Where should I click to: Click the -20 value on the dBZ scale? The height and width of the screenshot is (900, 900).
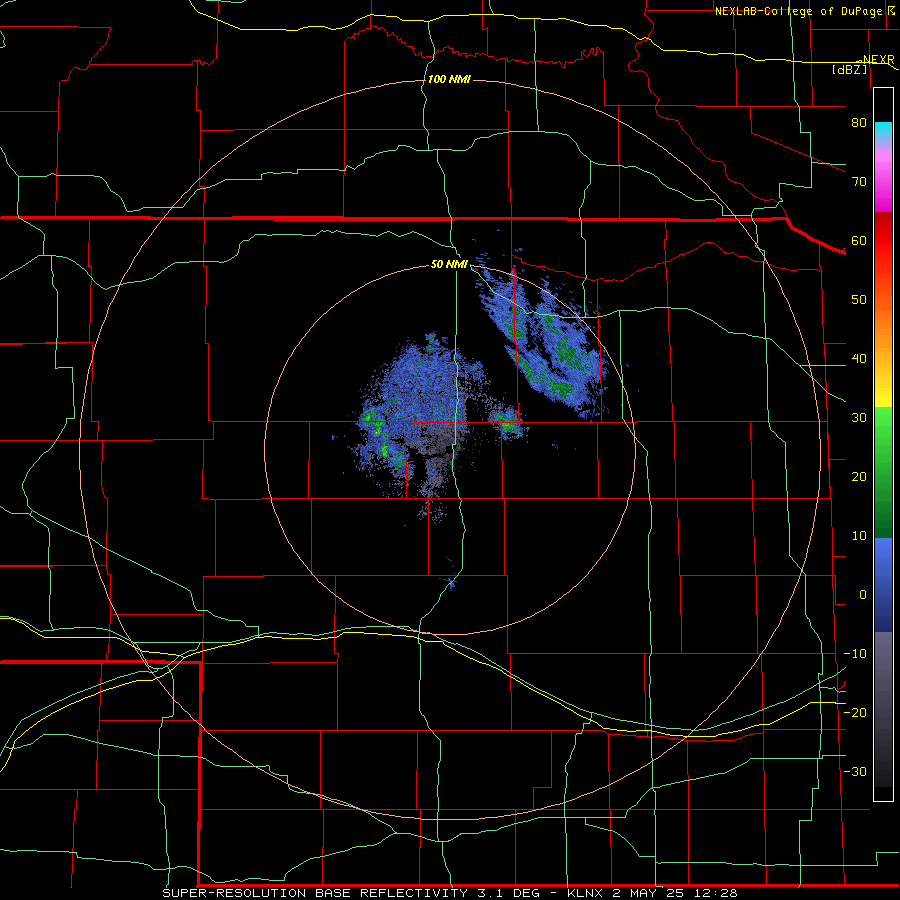click(x=855, y=713)
